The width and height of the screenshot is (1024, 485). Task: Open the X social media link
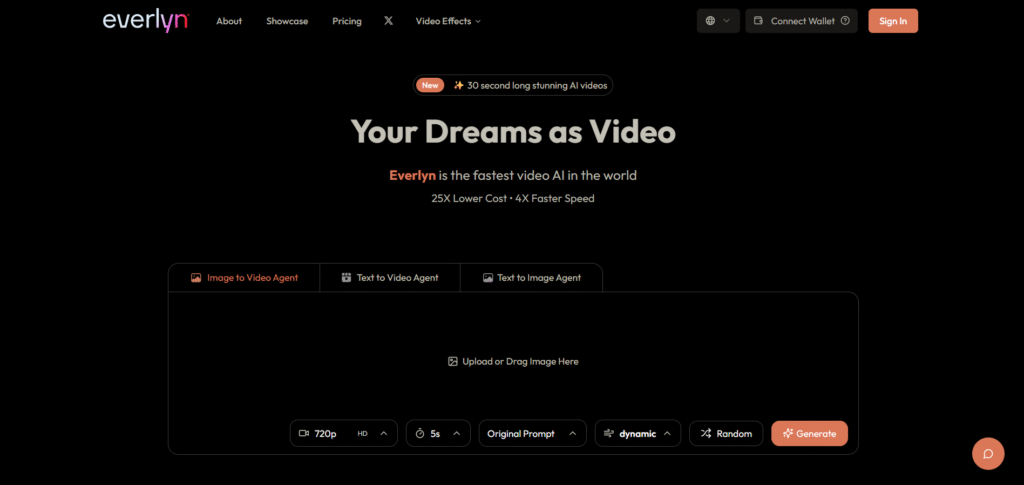(388, 21)
